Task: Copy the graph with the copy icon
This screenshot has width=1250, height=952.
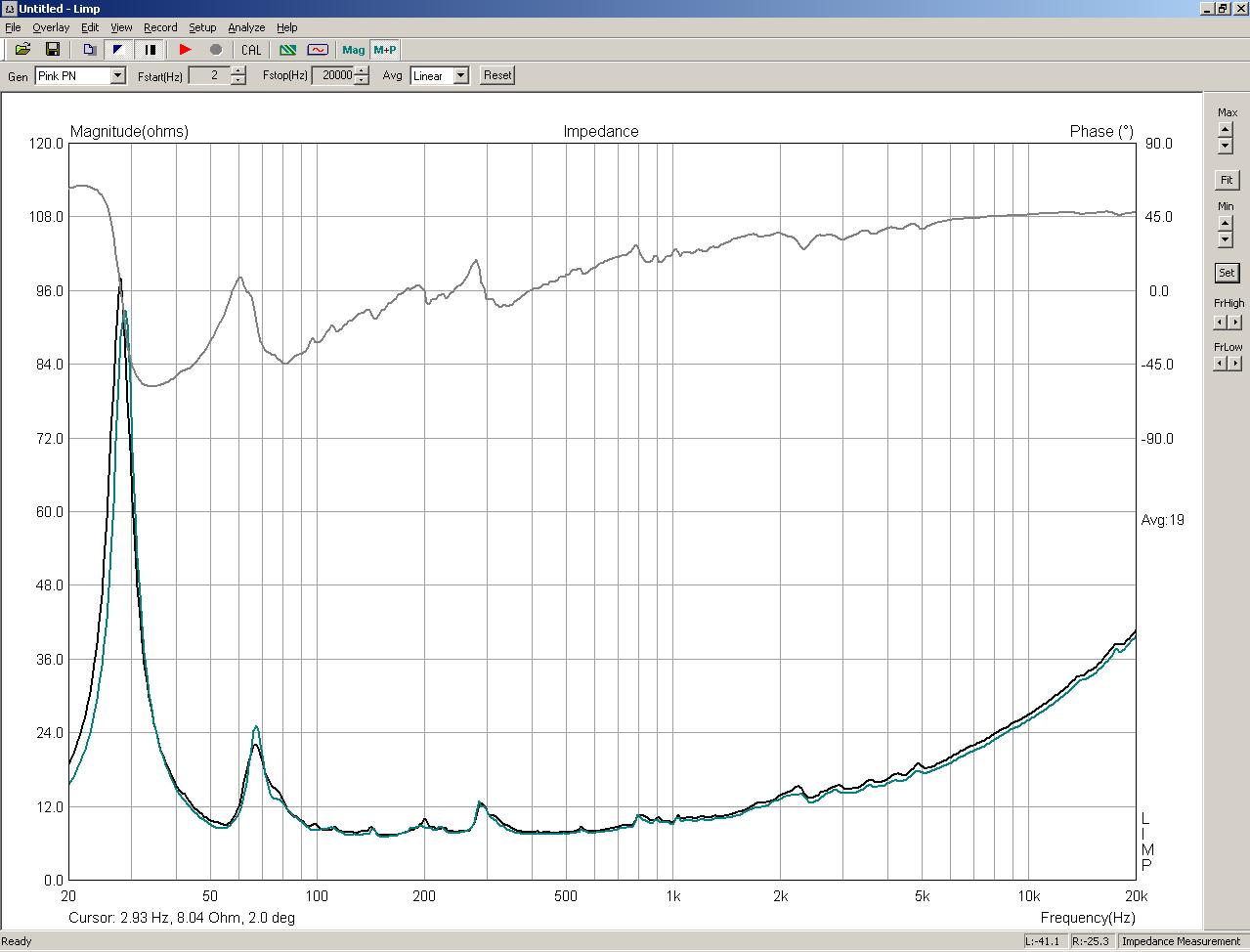Action: tap(89, 50)
